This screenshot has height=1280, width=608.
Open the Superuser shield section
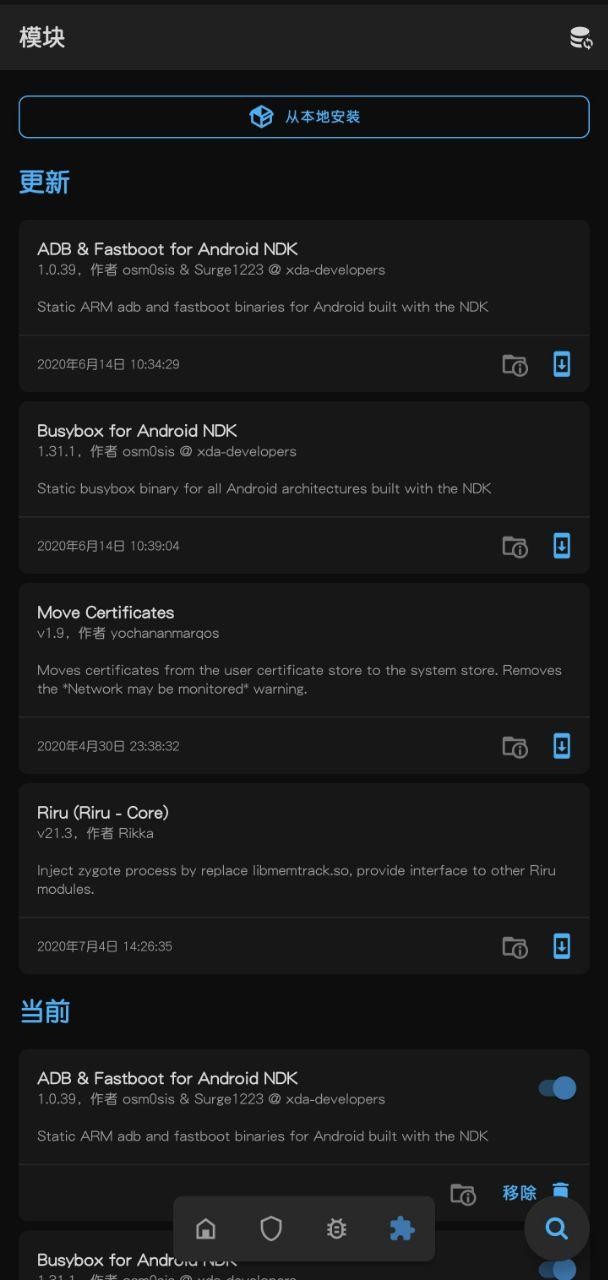[271, 1228]
